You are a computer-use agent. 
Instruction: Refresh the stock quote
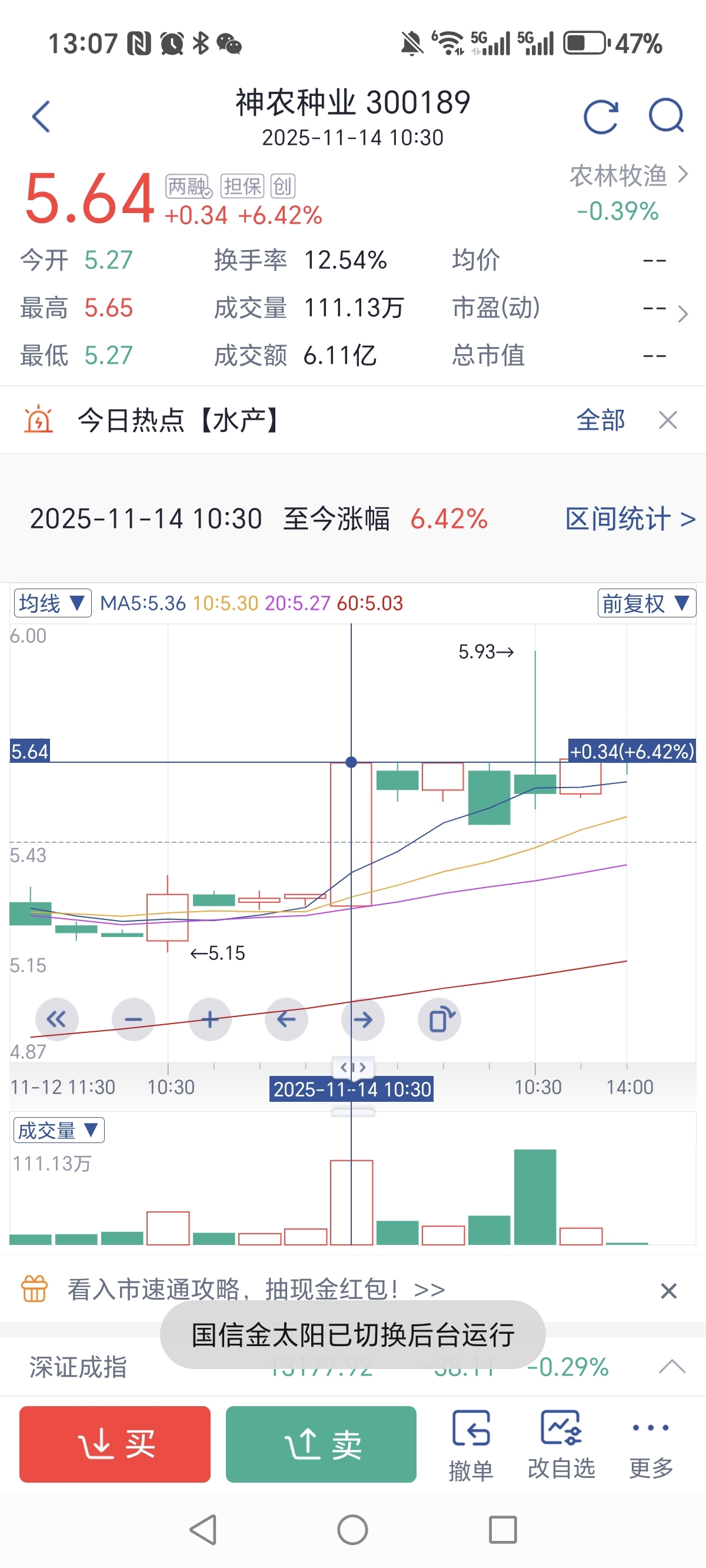pos(600,117)
